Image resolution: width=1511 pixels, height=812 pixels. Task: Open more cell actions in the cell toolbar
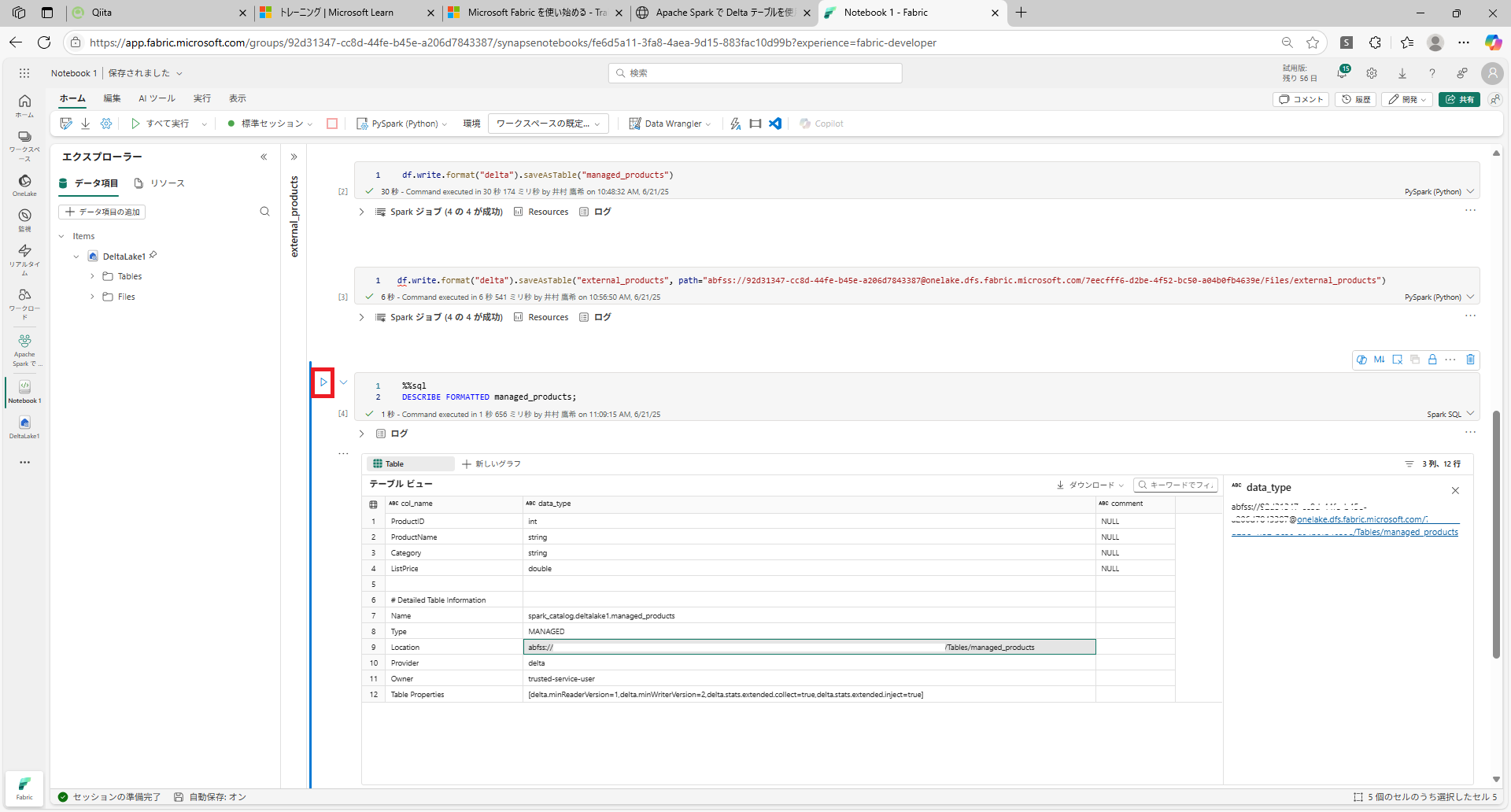point(1450,360)
